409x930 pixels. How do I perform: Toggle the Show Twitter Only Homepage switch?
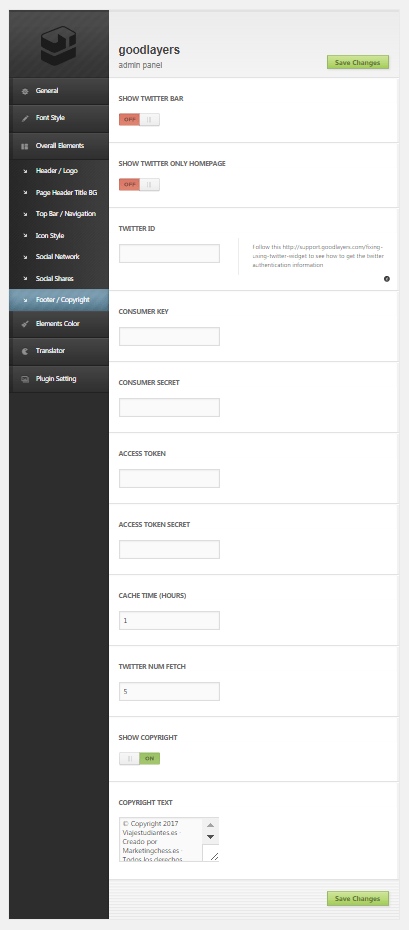(139, 184)
